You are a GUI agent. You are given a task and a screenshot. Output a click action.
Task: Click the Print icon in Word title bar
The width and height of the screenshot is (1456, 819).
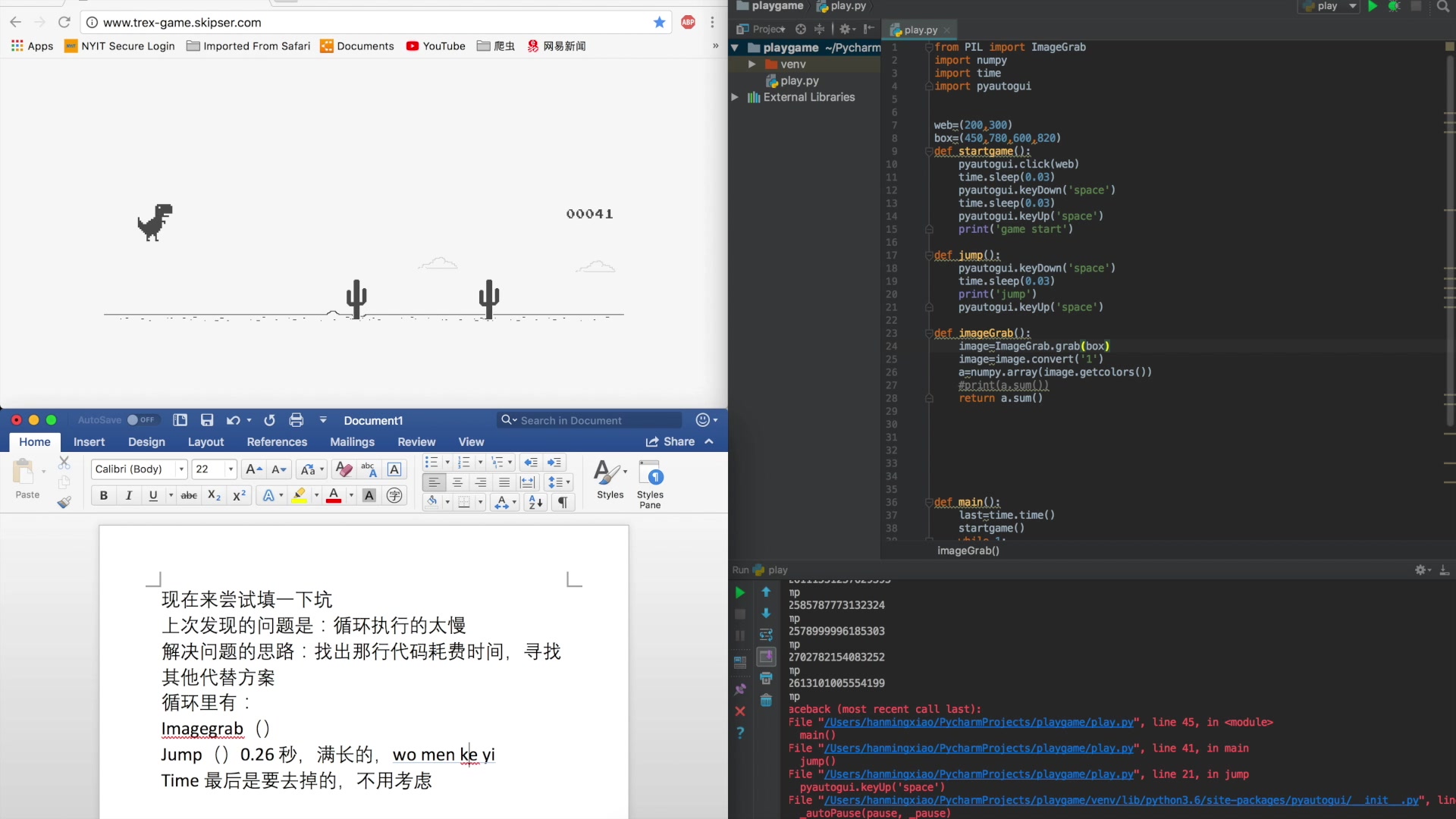click(297, 420)
